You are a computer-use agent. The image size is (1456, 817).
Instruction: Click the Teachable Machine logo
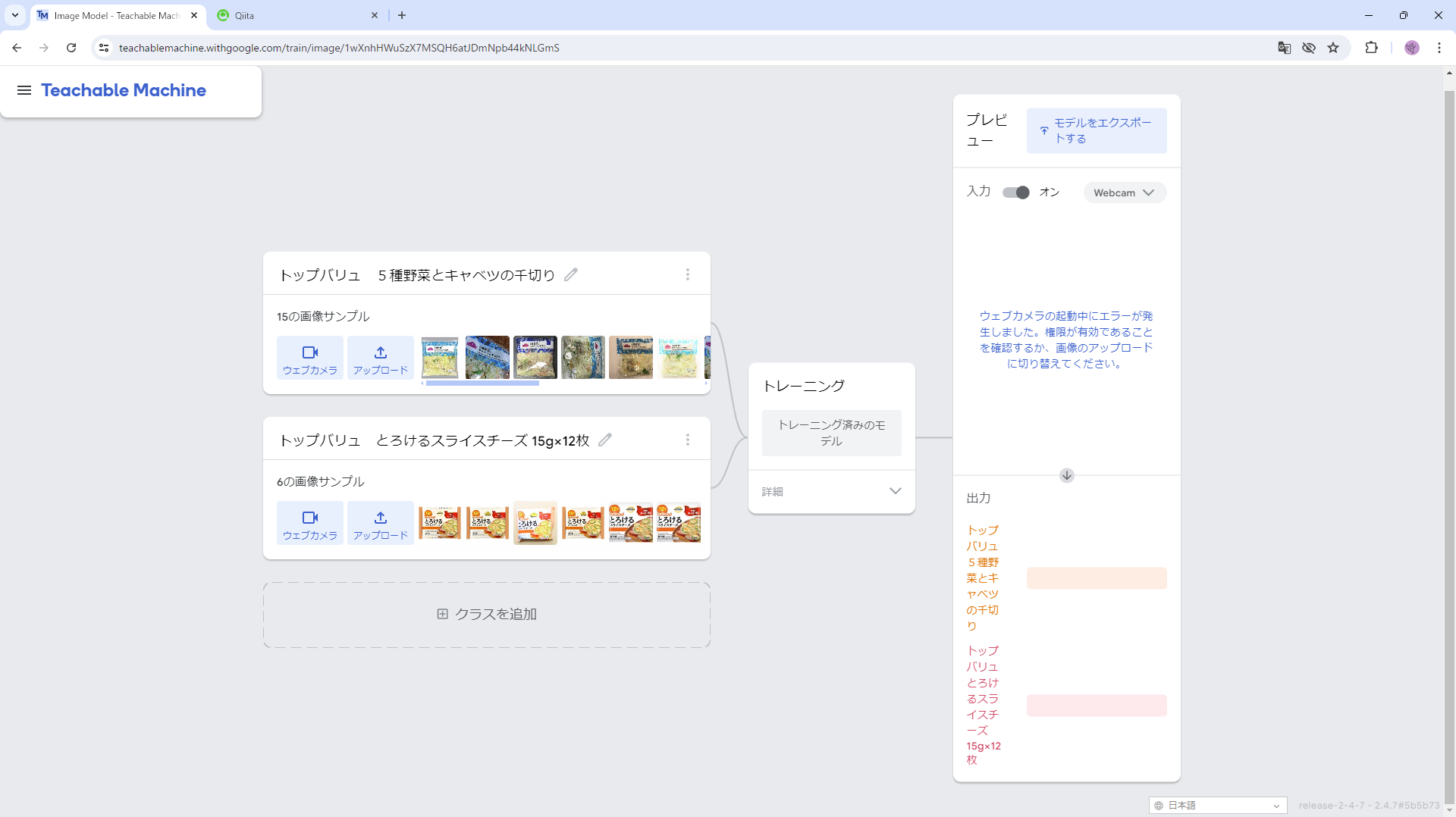(x=124, y=90)
